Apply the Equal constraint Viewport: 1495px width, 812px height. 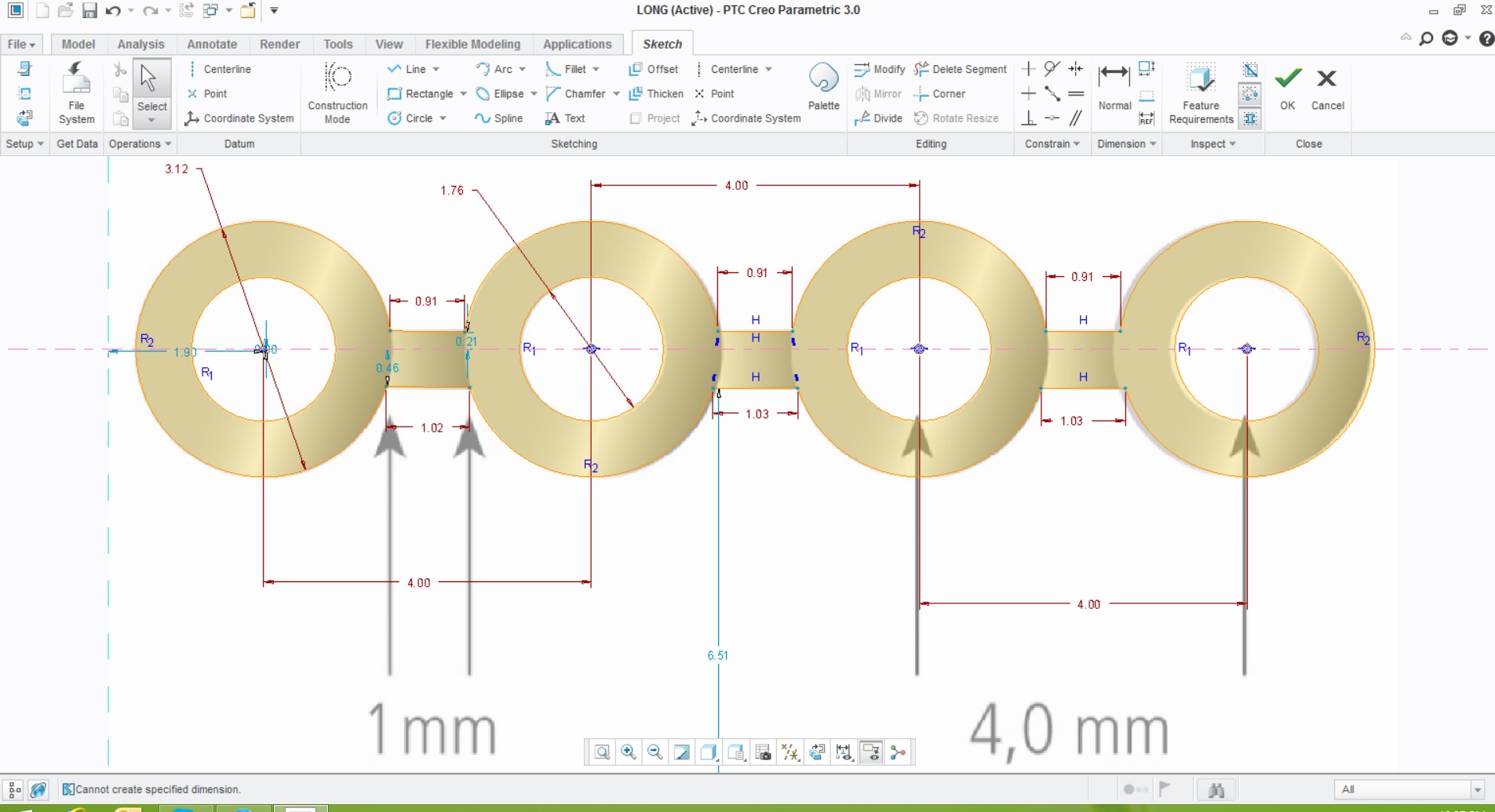(1076, 93)
